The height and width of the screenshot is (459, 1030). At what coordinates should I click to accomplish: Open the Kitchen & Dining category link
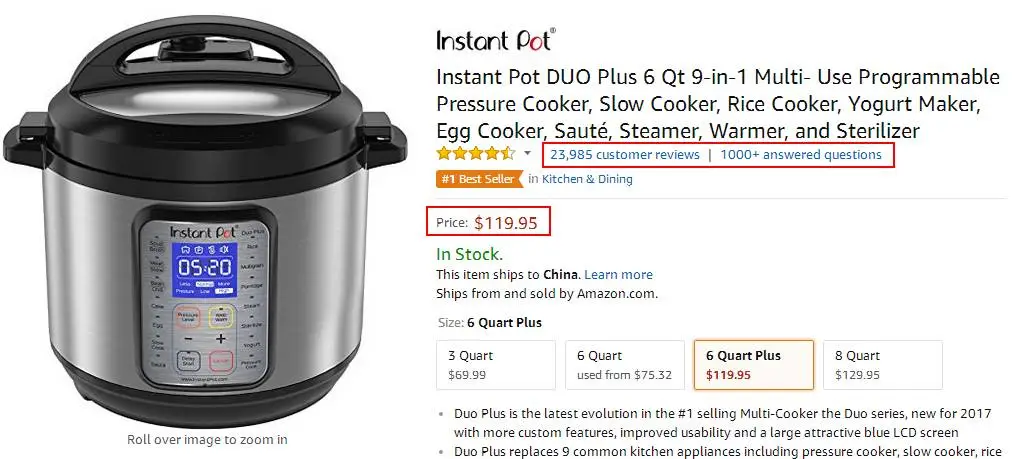587,179
